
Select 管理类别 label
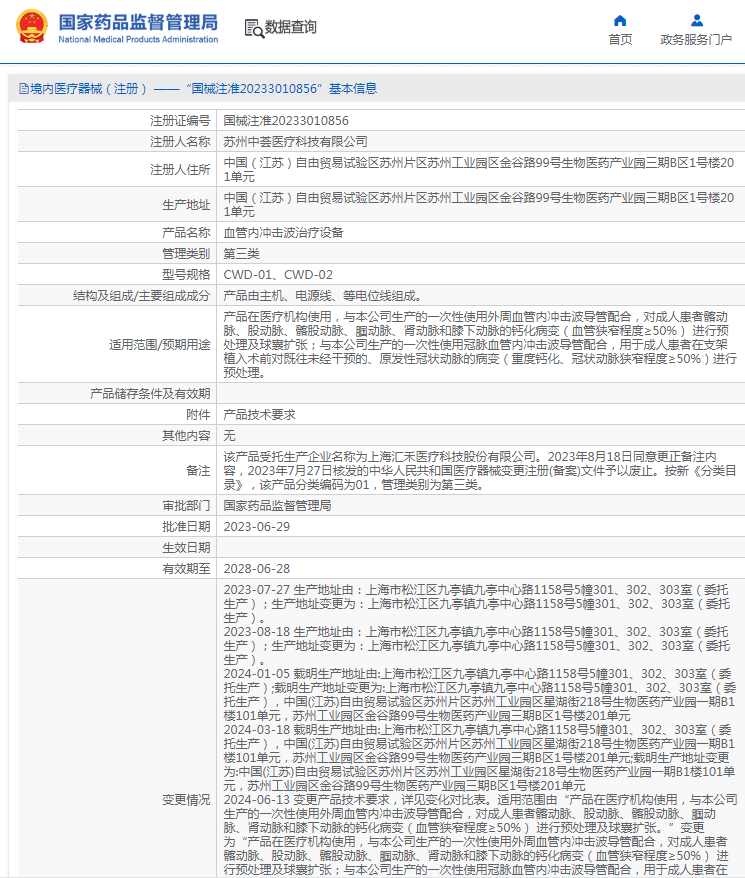(186, 254)
